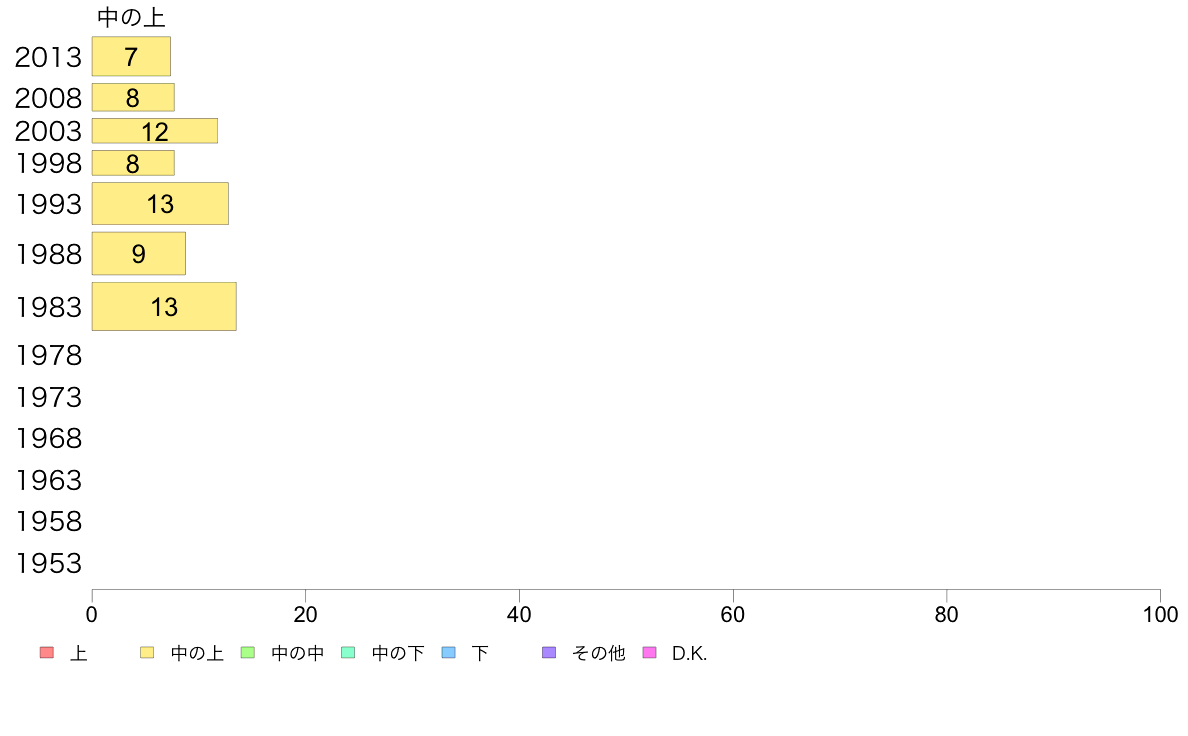Click the teal 中の下 legend swatch

tap(349, 653)
